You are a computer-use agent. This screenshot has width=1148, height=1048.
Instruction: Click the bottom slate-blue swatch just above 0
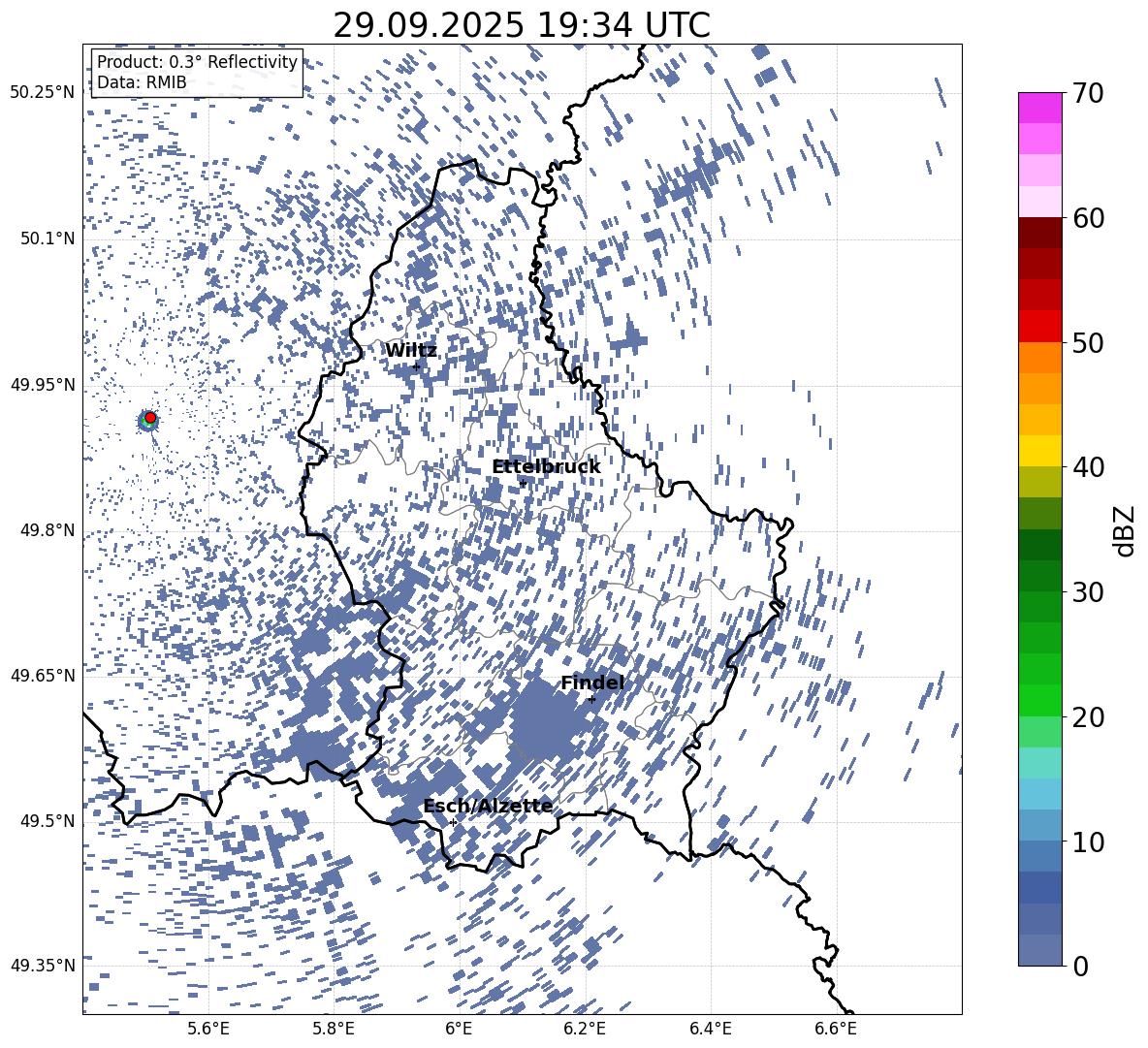pos(1039,950)
